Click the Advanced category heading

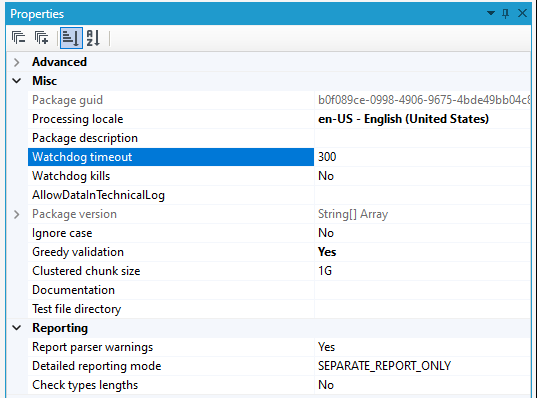click(59, 62)
